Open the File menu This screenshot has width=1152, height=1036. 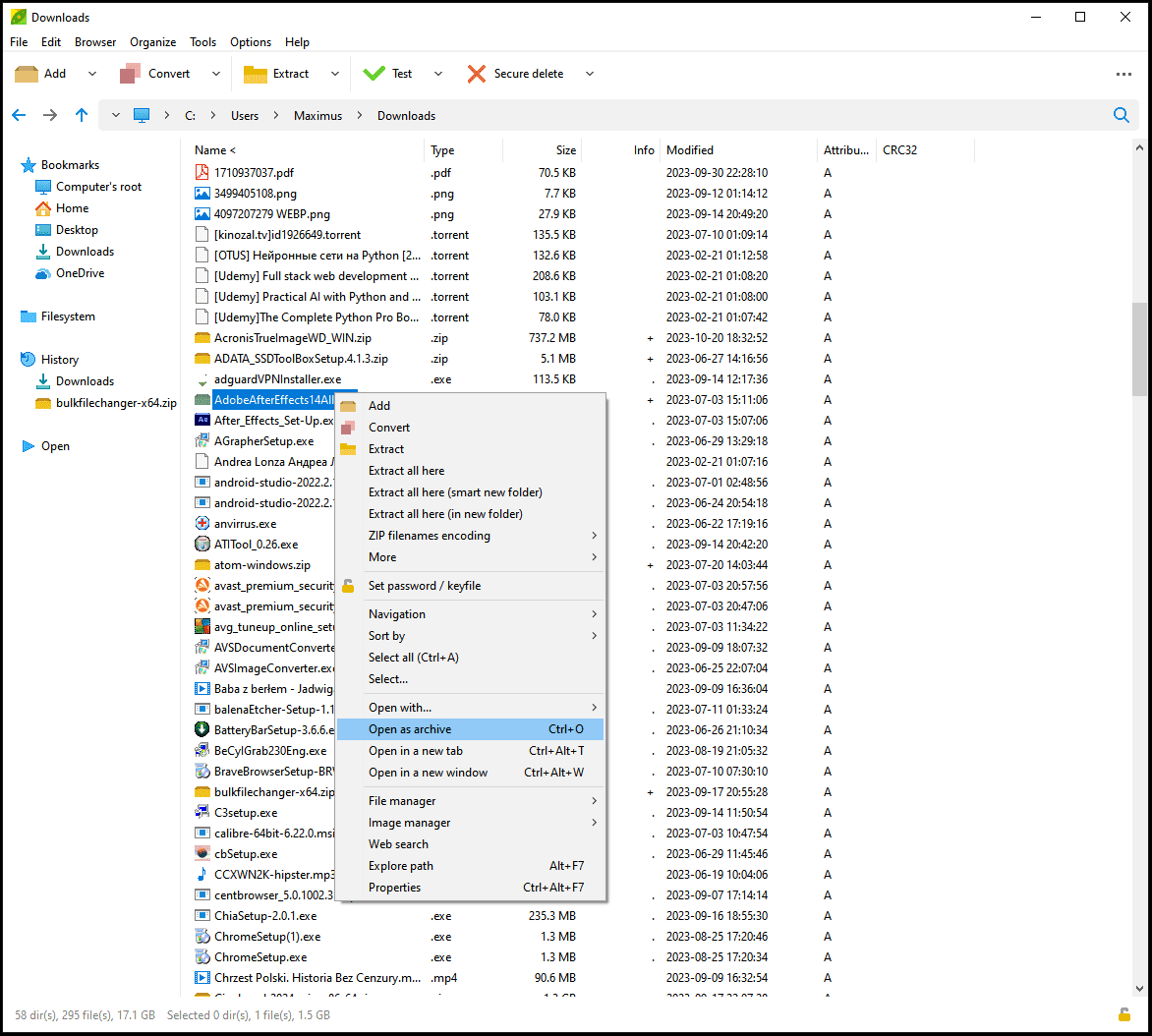click(19, 42)
